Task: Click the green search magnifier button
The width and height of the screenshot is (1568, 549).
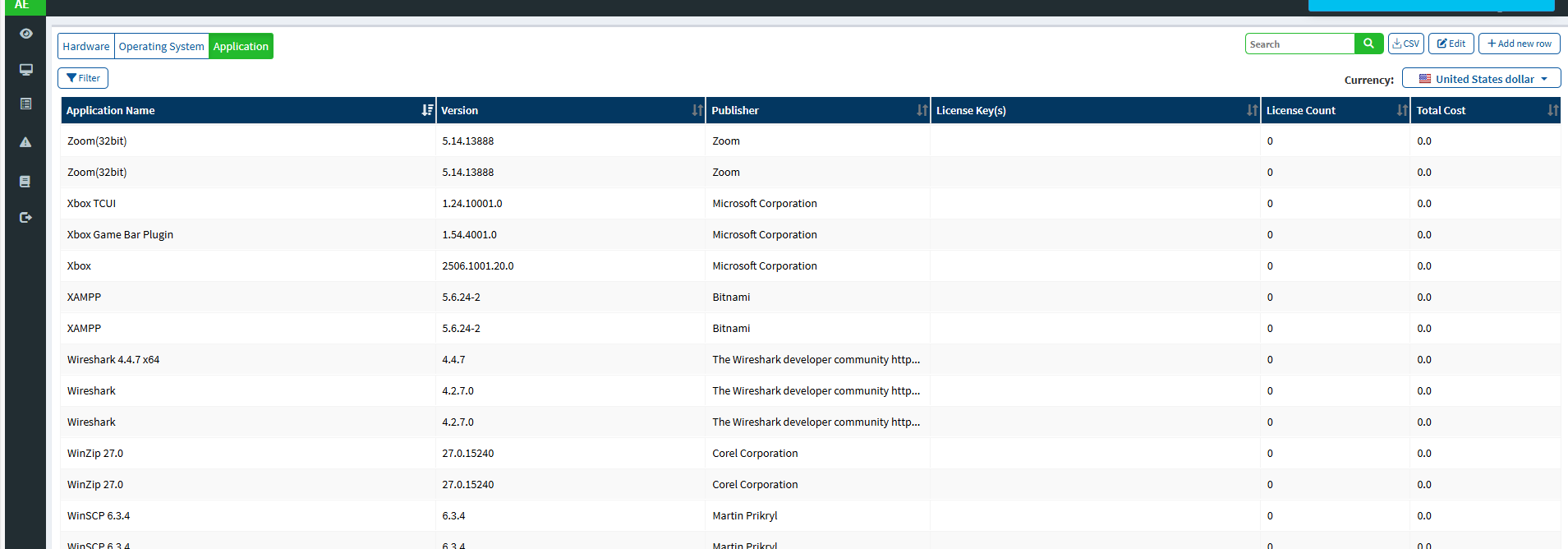Action: (x=1368, y=44)
